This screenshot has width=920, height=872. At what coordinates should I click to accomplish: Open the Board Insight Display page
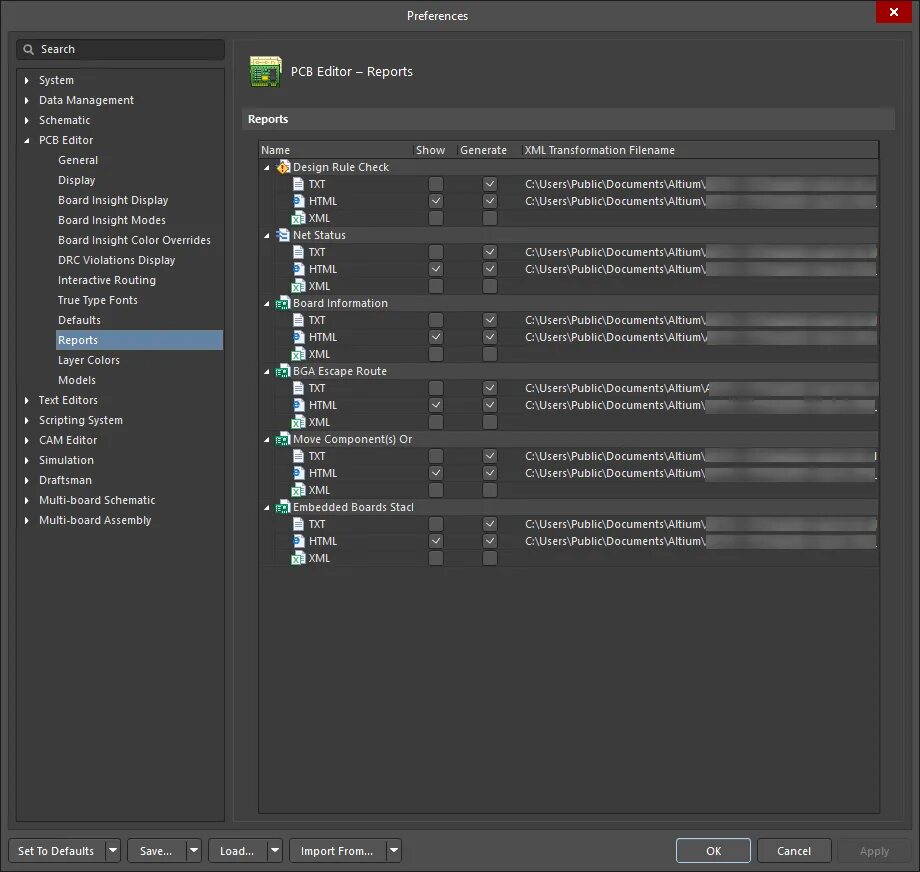coord(113,200)
